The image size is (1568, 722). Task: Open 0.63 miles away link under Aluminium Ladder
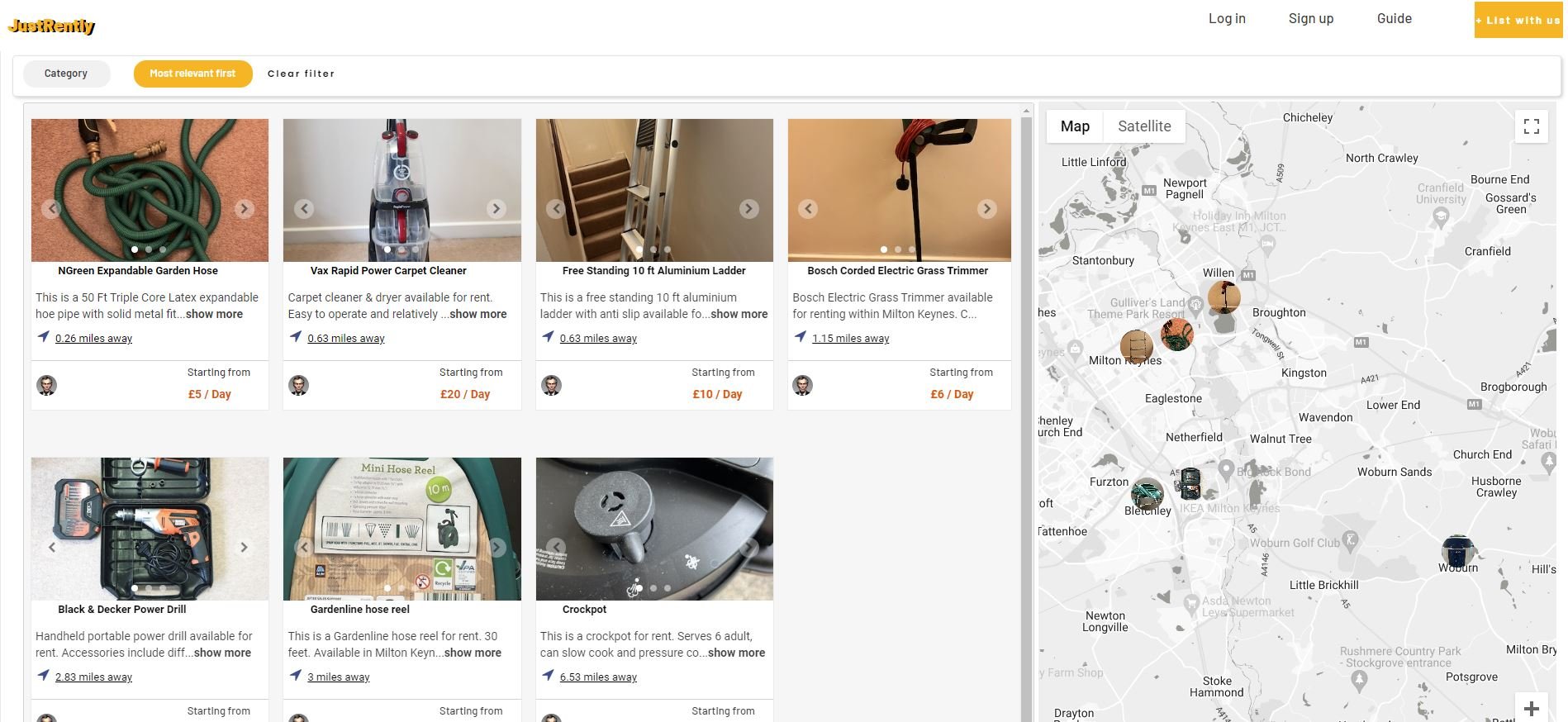tap(598, 338)
